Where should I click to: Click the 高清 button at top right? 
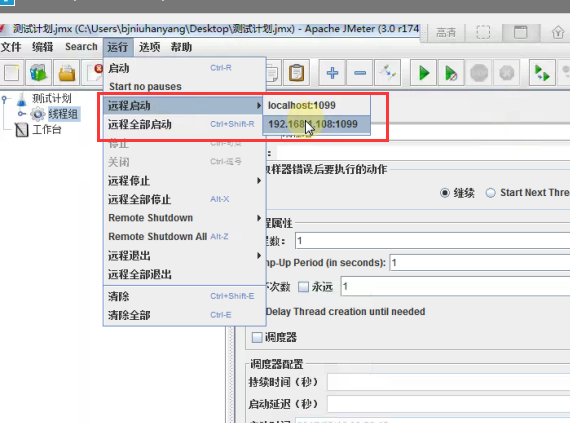(446, 33)
